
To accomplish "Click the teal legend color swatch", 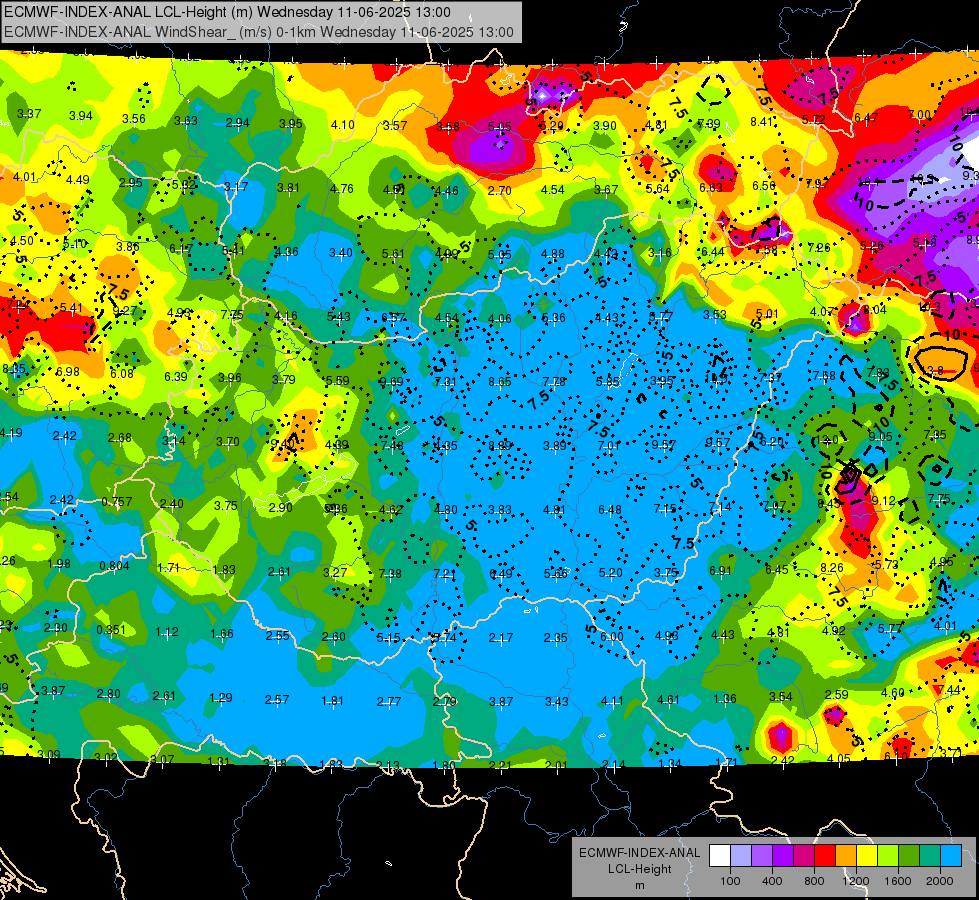I will pyautogui.click(x=930, y=855).
